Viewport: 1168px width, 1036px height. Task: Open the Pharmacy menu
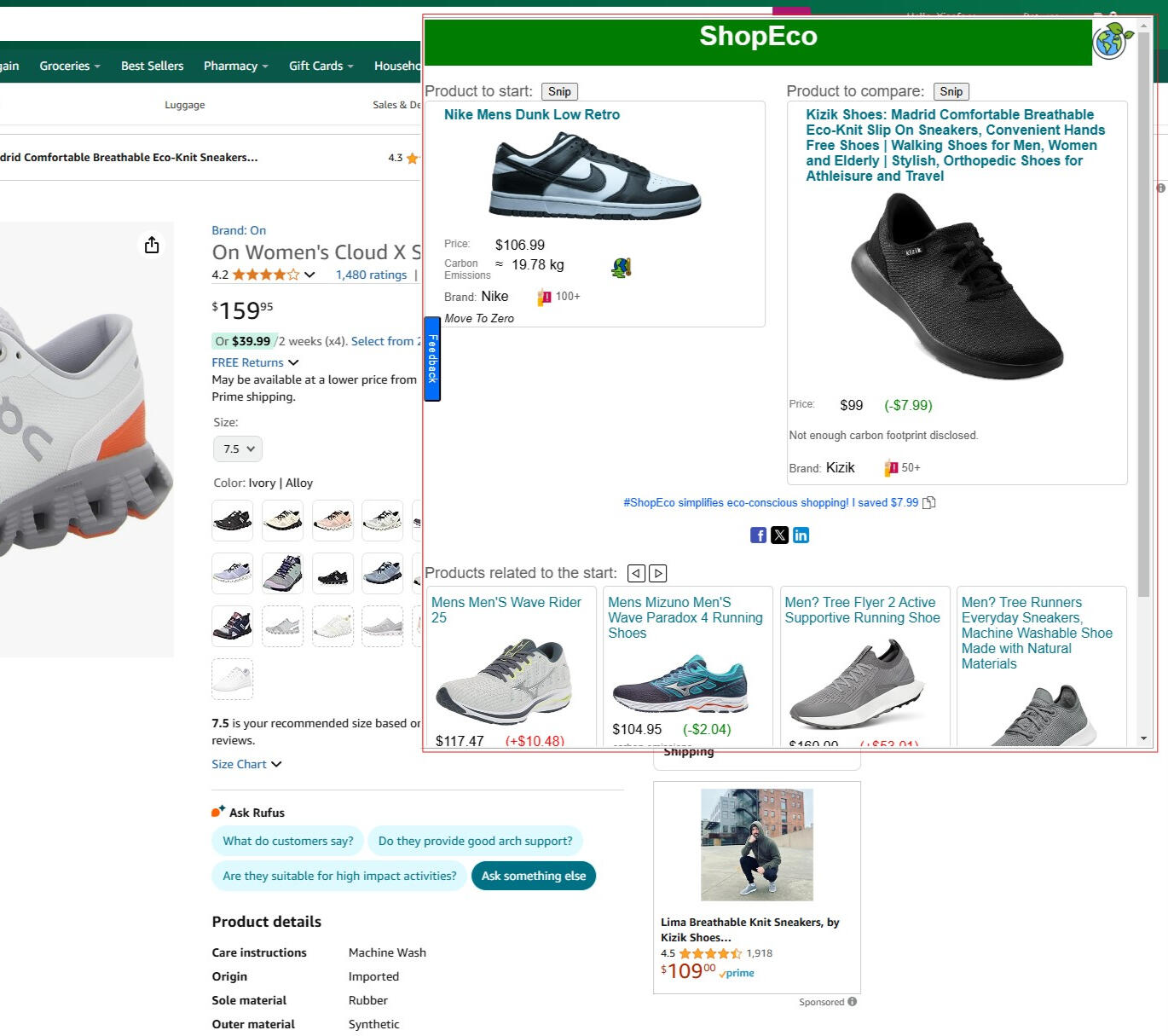[235, 66]
